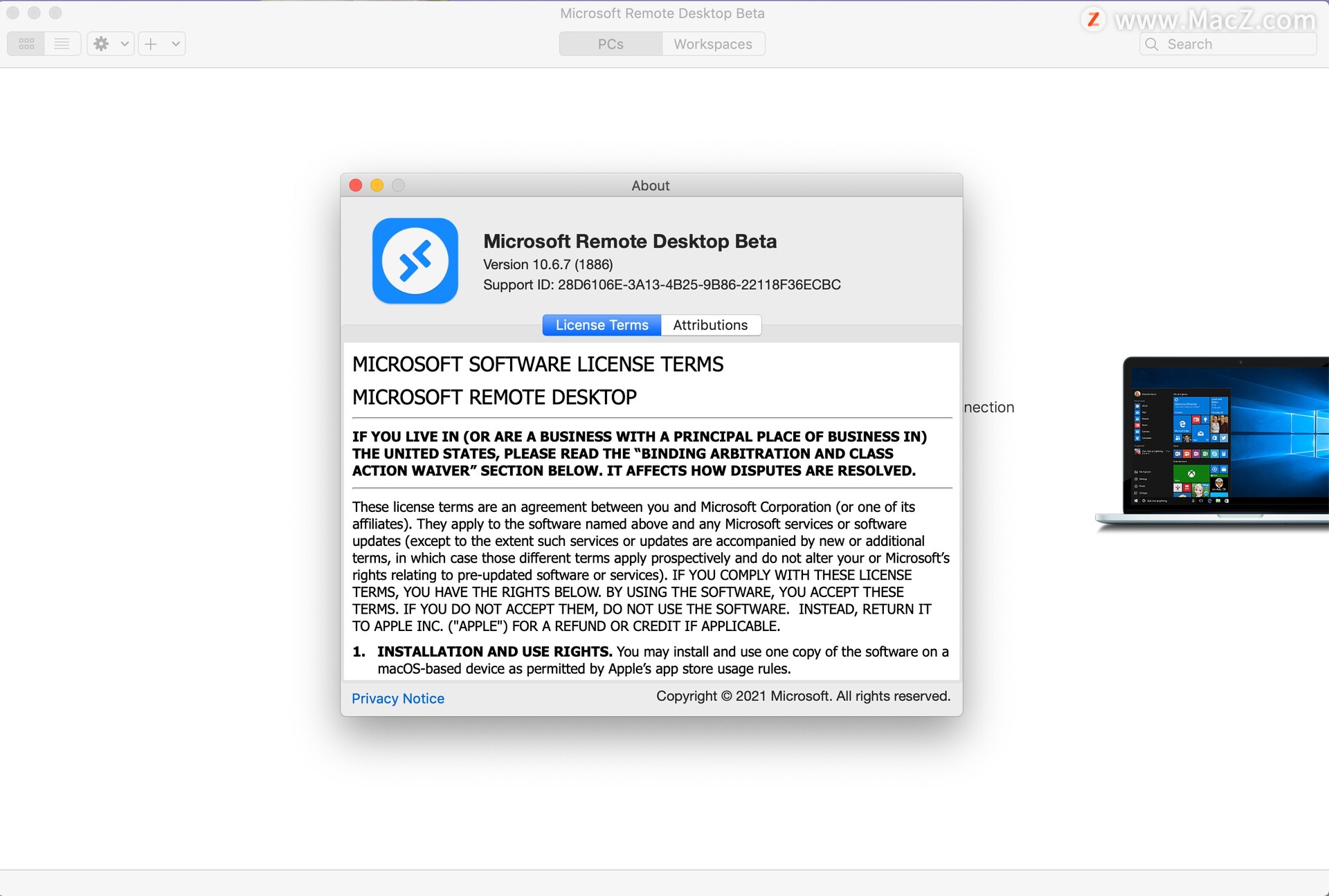The height and width of the screenshot is (896, 1329).
Task: Click the Microsoft Remote Desktop Beta app name
Action: 630,241
